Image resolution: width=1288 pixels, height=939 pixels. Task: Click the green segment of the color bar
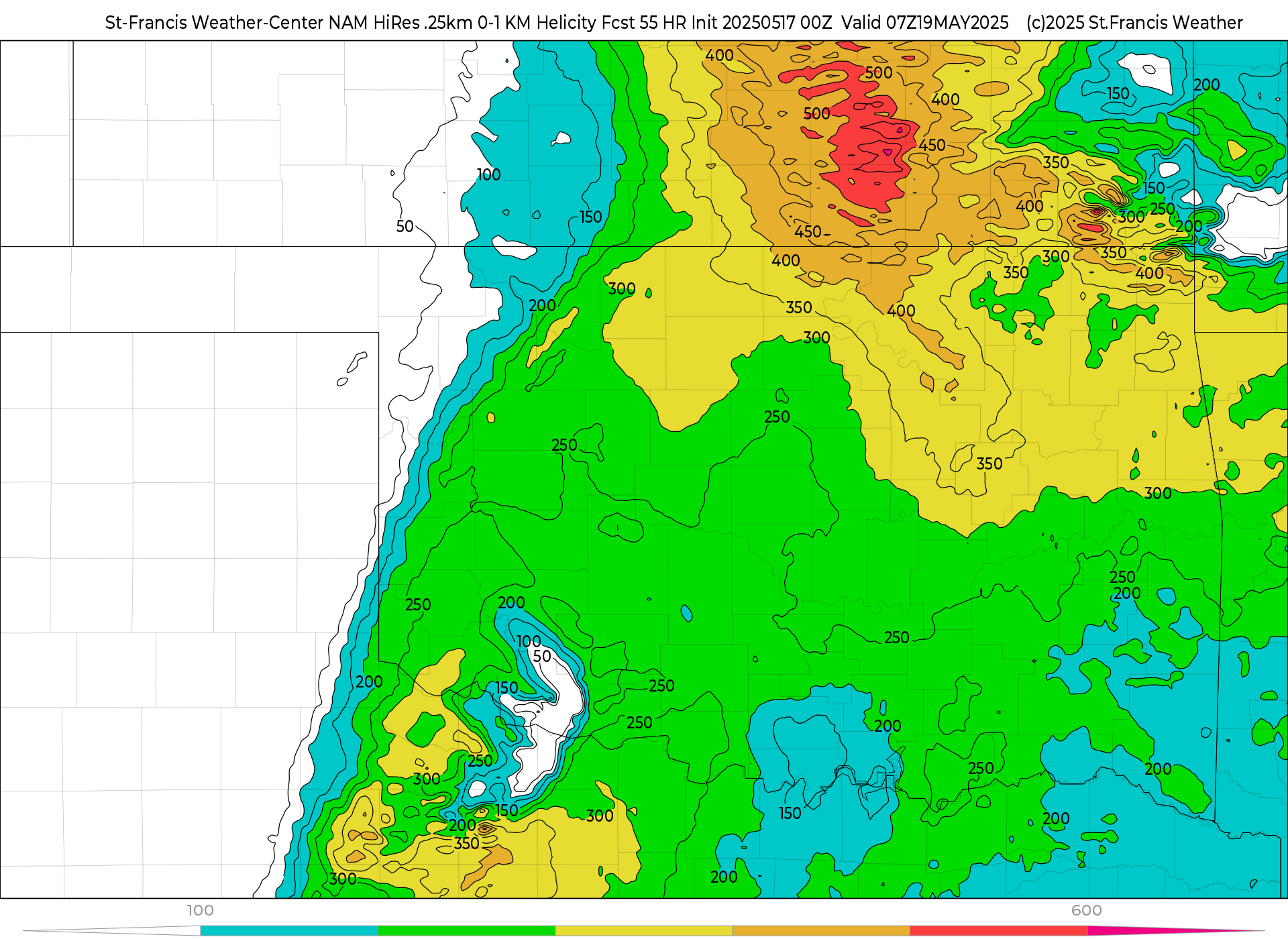[467, 930]
